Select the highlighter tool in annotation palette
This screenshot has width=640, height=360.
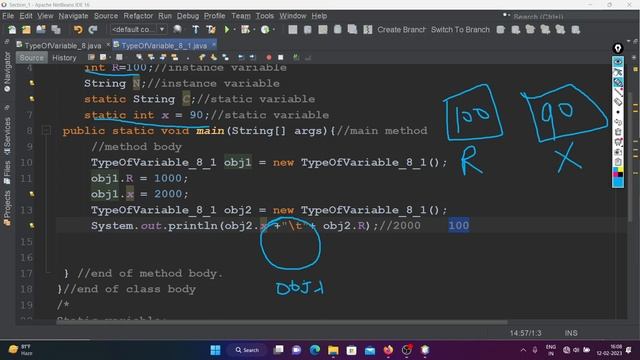tap(618, 82)
